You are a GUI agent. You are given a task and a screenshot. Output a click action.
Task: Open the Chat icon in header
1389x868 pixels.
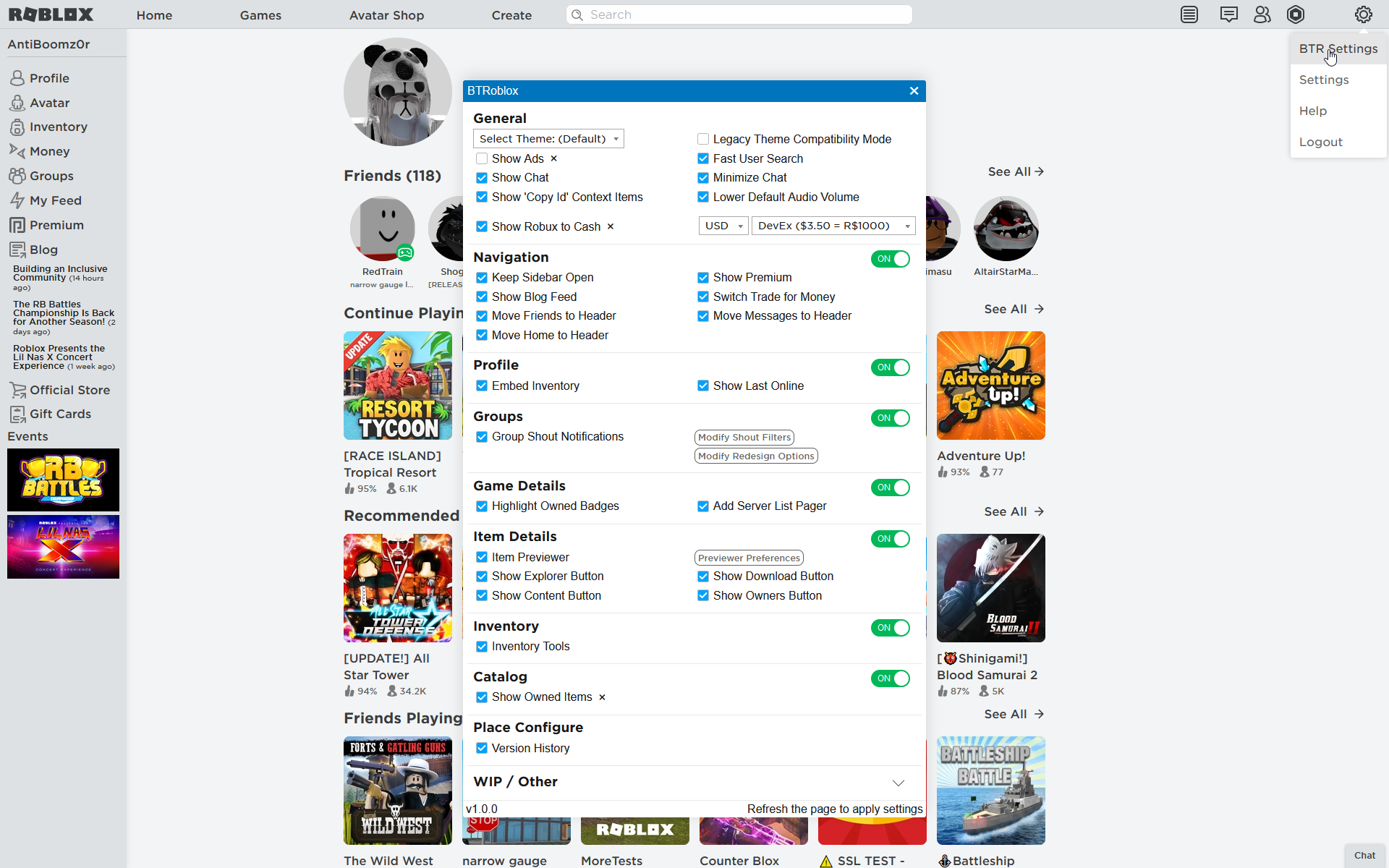[1225, 15]
